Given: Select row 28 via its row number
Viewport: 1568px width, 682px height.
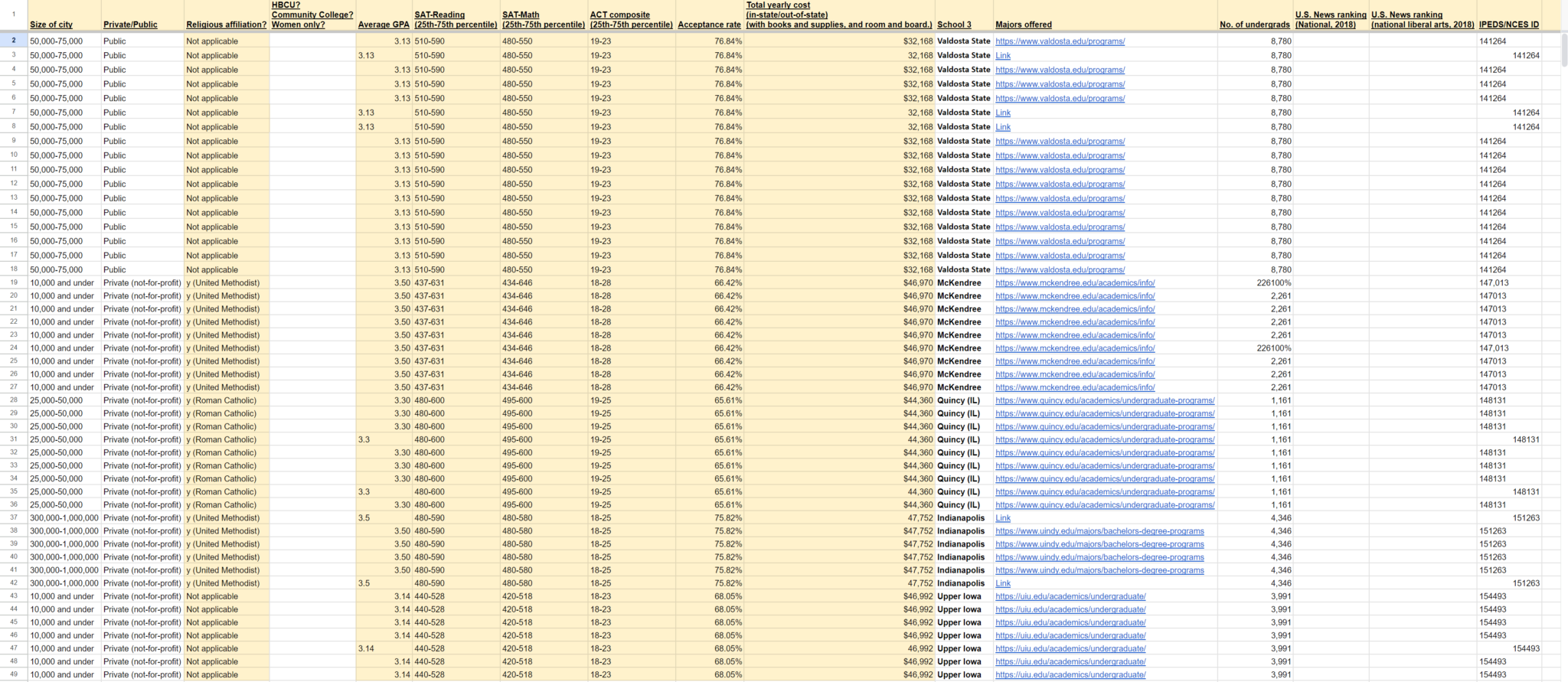Looking at the screenshot, I should [14, 400].
